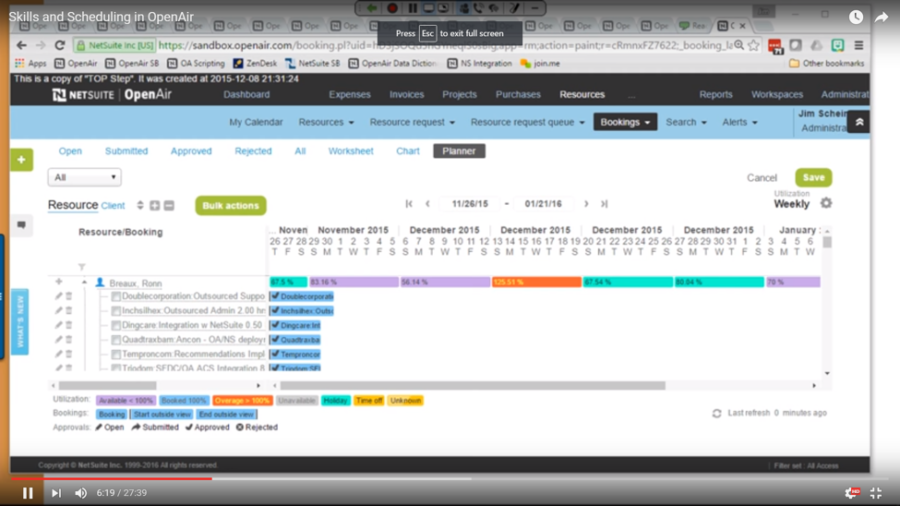Add booking for Breaux, Ronn
Viewport: 900px width, 506px height.
59,282
